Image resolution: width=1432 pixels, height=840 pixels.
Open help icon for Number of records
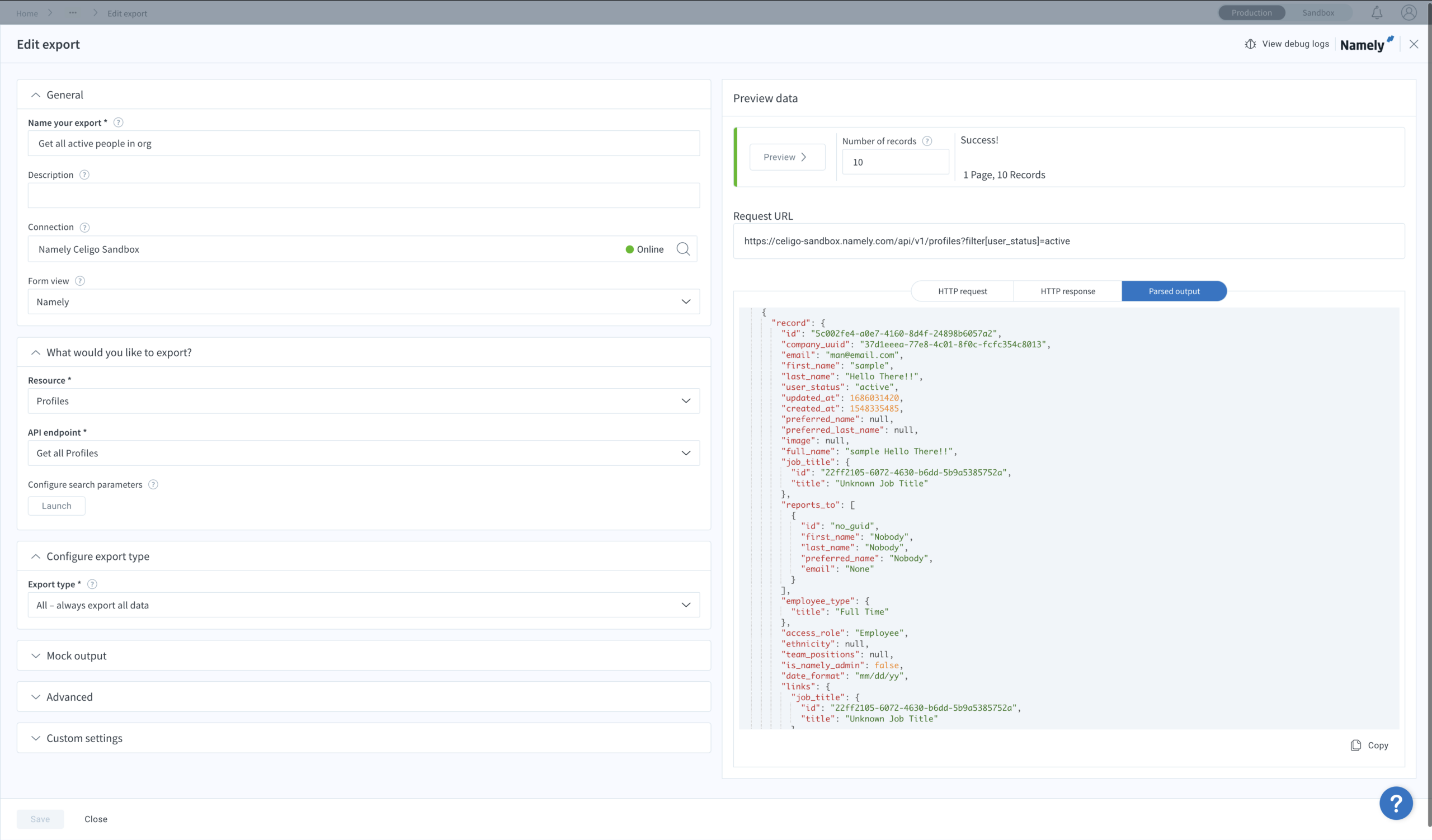tap(927, 141)
